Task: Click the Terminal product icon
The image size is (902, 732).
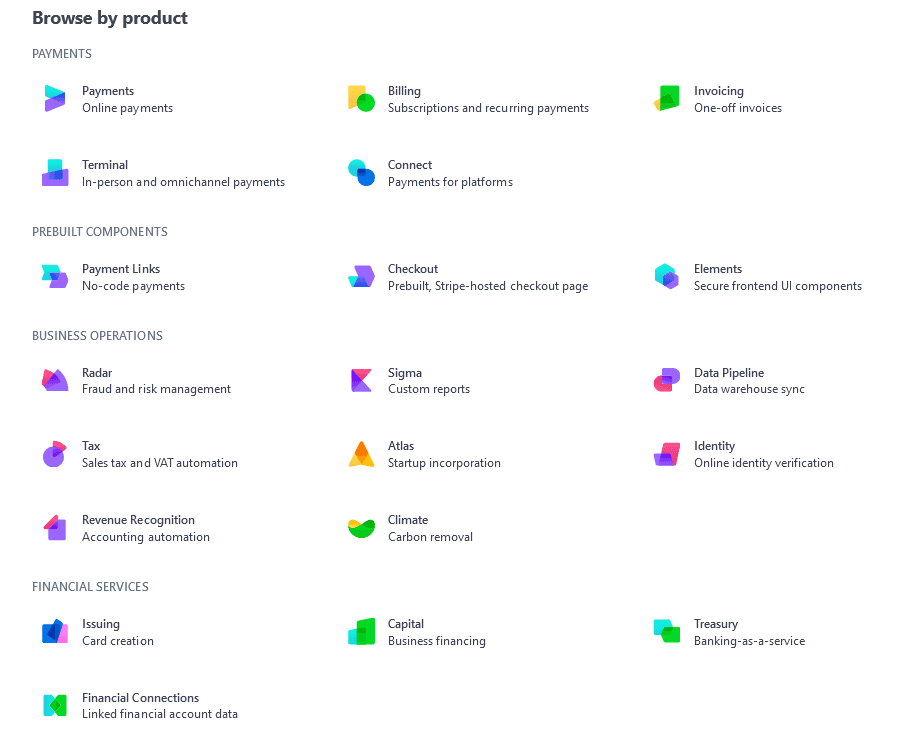Action: tap(55, 172)
